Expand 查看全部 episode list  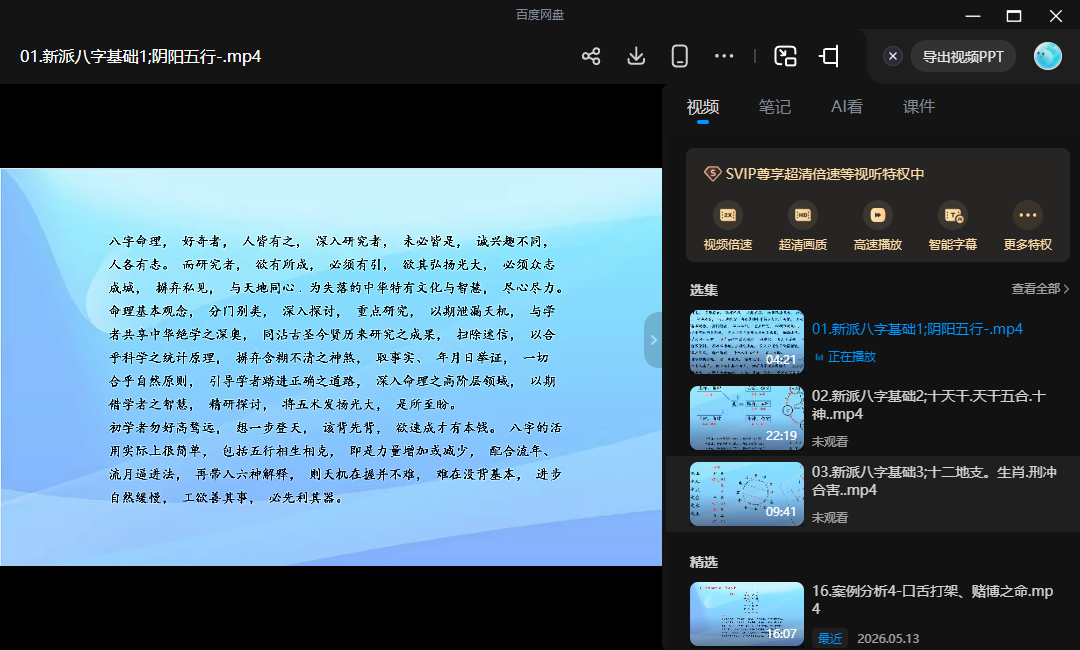coord(1040,289)
